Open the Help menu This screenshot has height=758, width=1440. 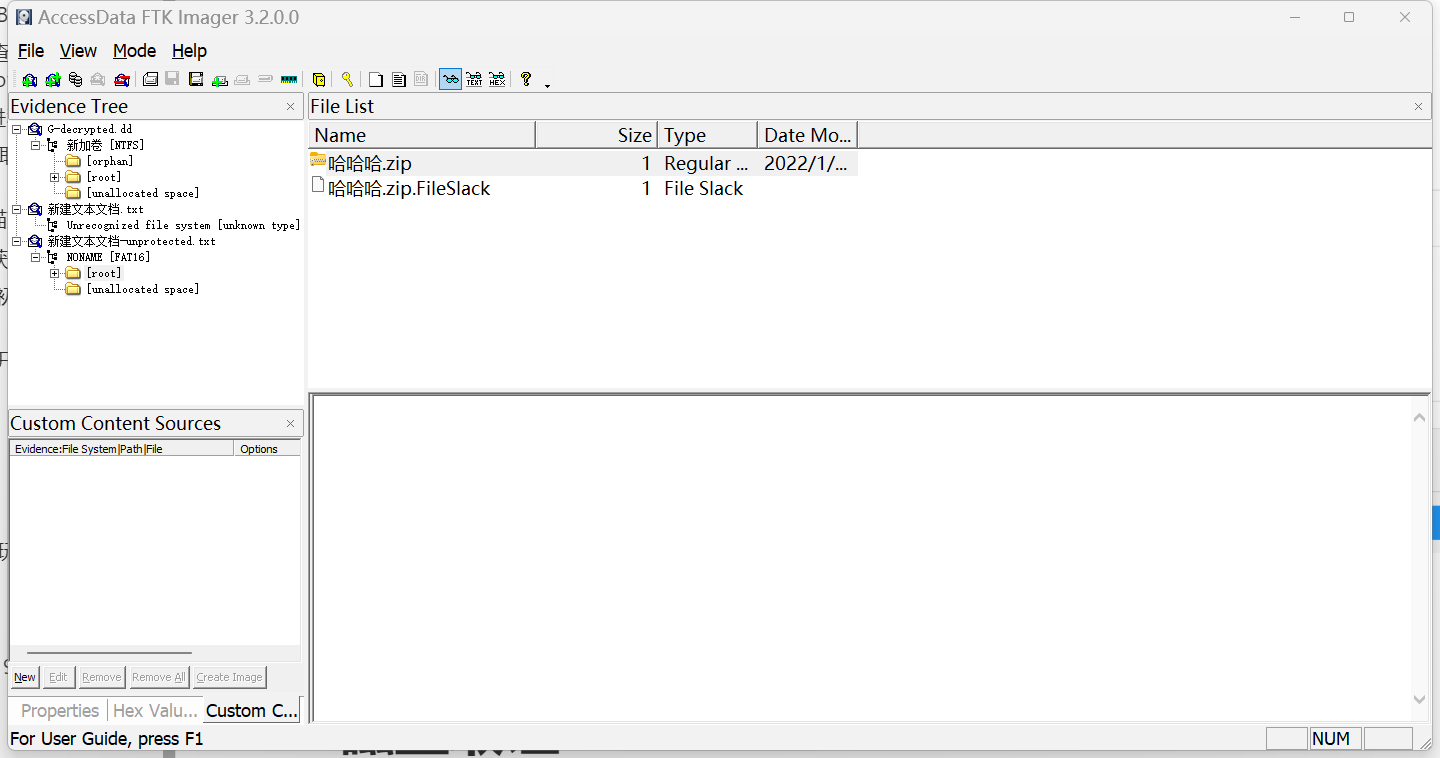(189, 51)
